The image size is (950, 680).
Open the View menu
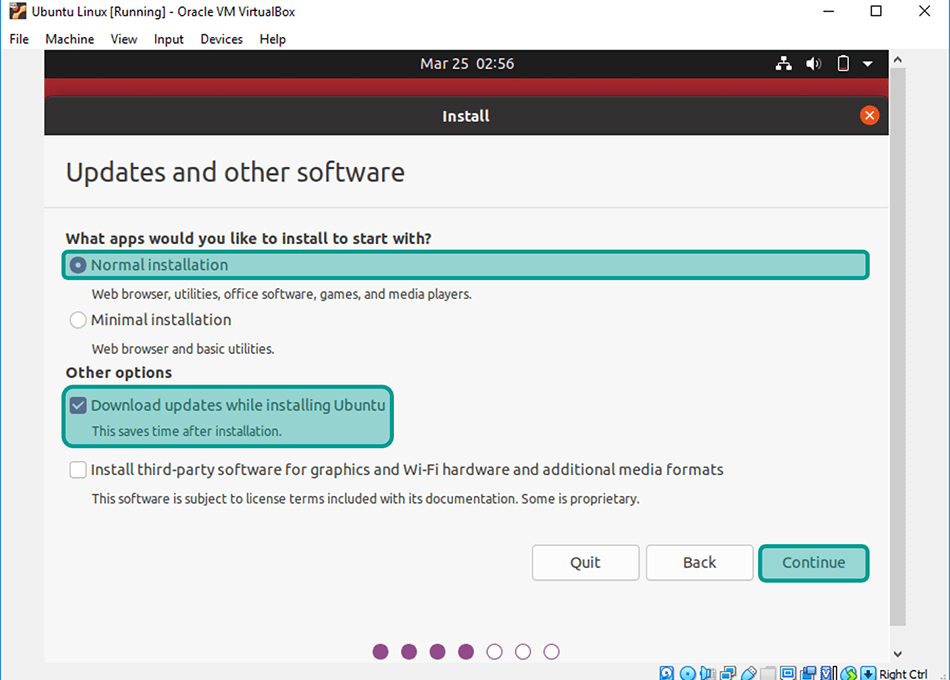point(124,39)
